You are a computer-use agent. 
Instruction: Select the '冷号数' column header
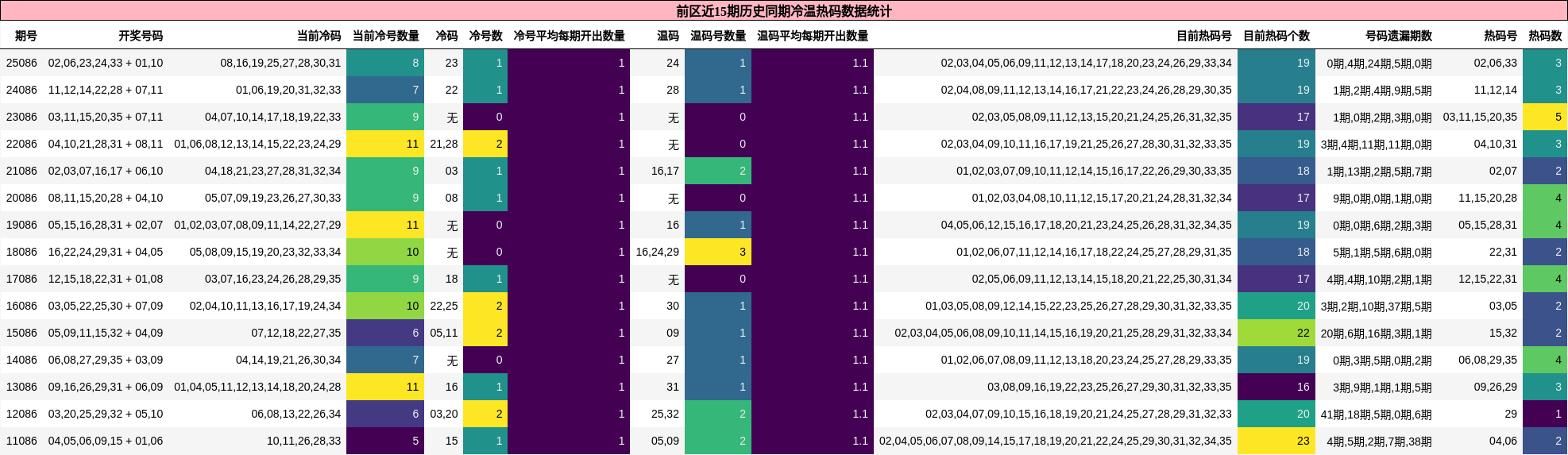point(485,36)
